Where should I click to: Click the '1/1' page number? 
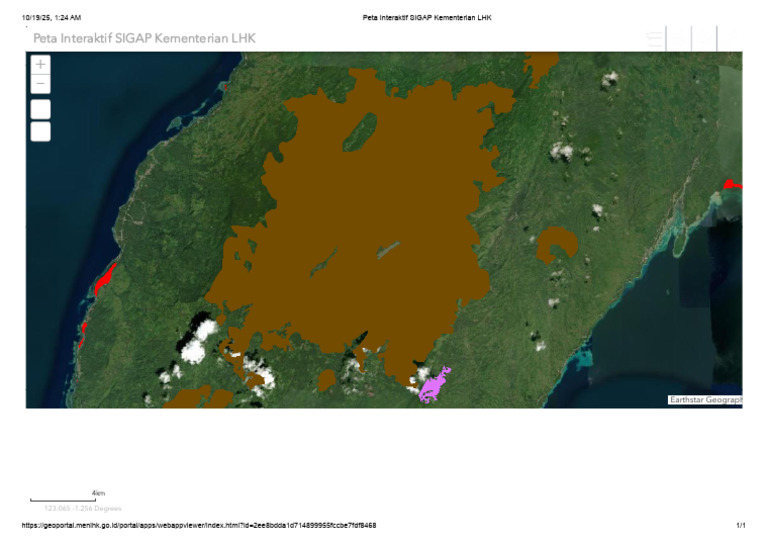[741, 525]
